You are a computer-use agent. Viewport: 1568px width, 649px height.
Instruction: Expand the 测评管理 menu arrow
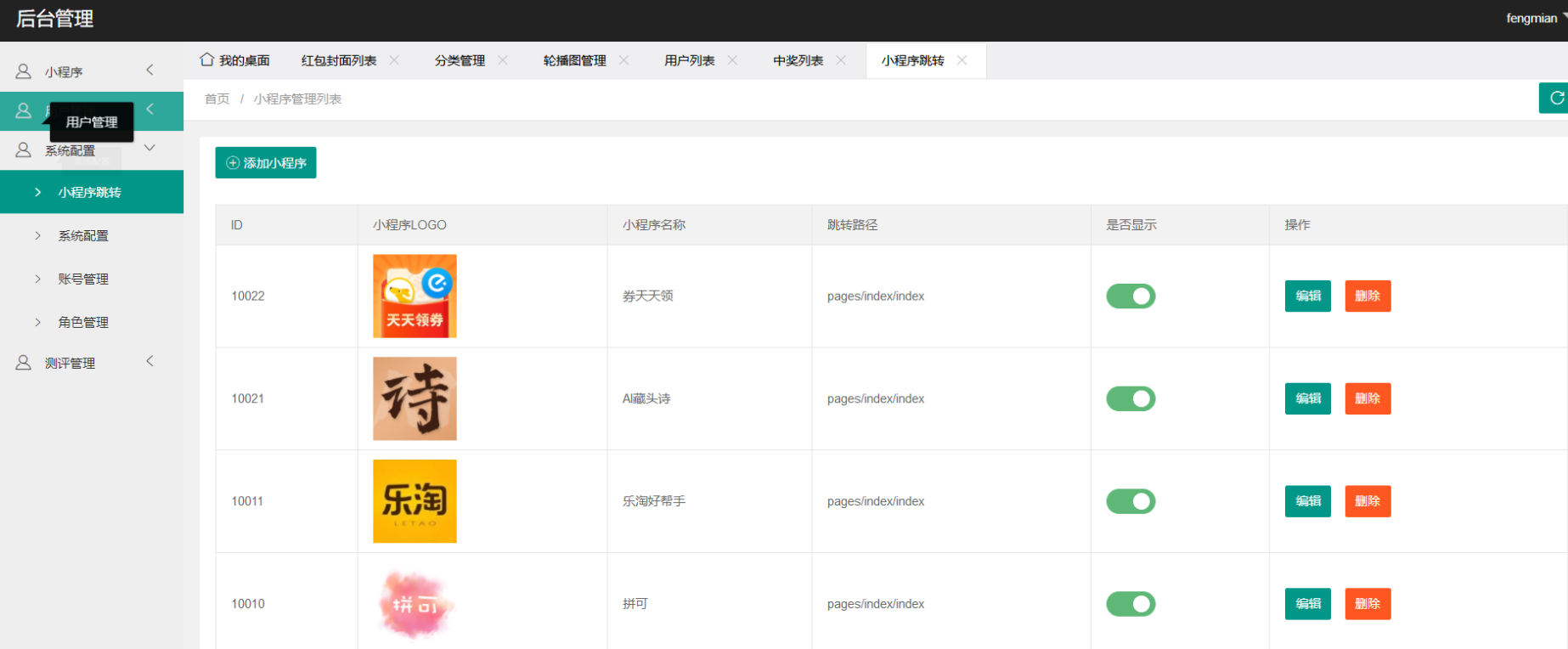point(149,361)
